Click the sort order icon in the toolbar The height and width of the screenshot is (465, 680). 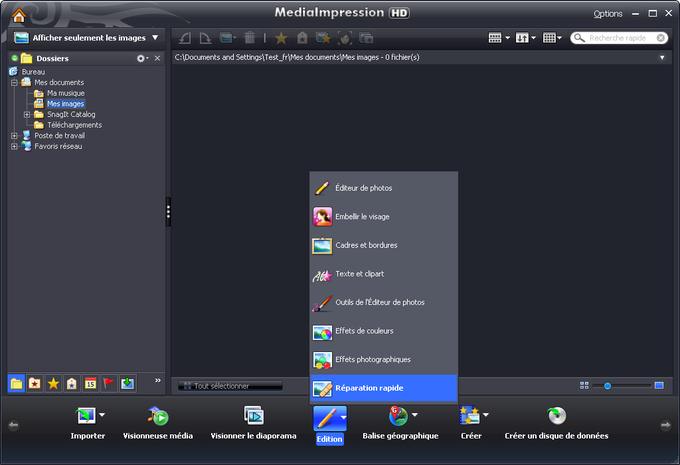click(x=522, y=38)
